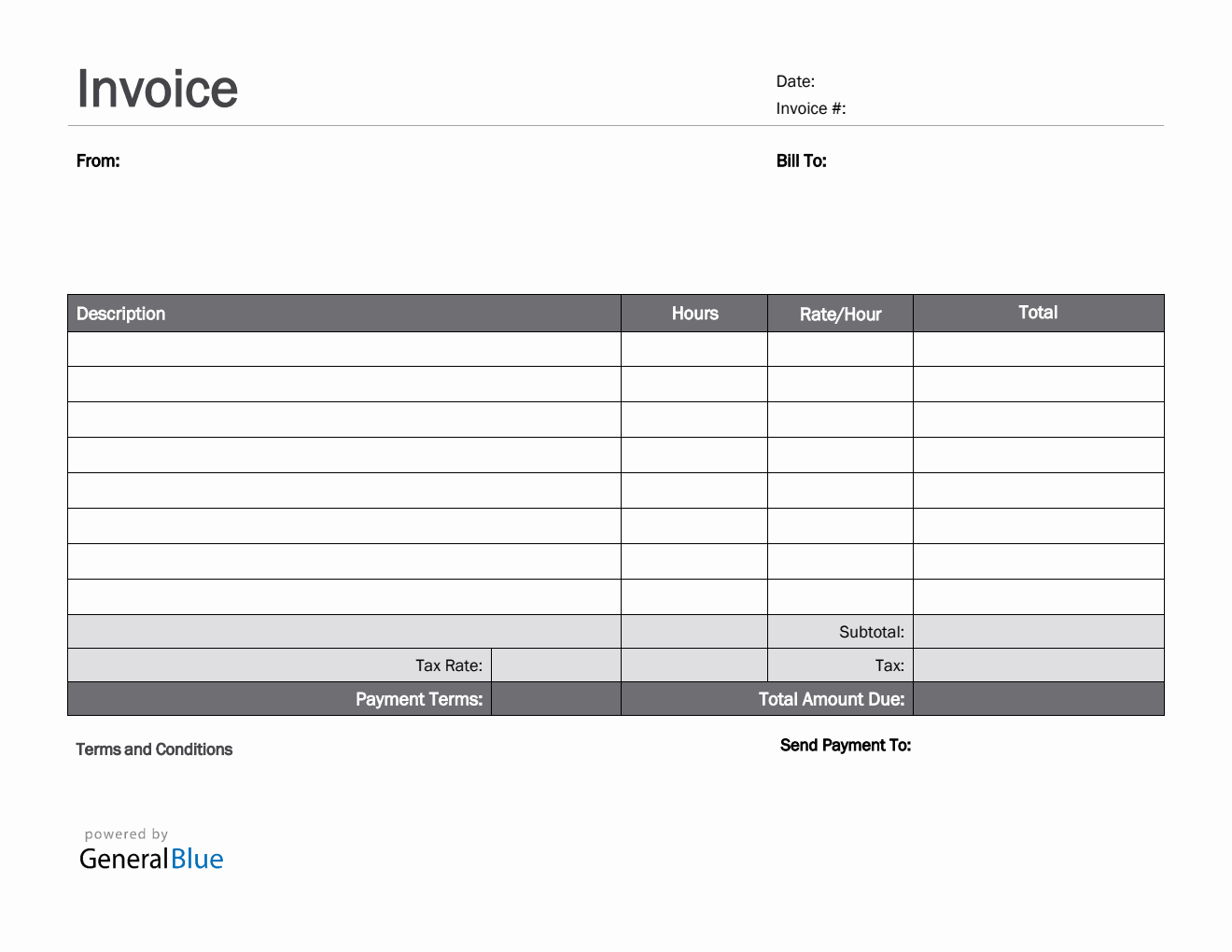Select the Hours column header
Image resolution: width=1232 pixels, height=952 pixels.
click(694, 314)
